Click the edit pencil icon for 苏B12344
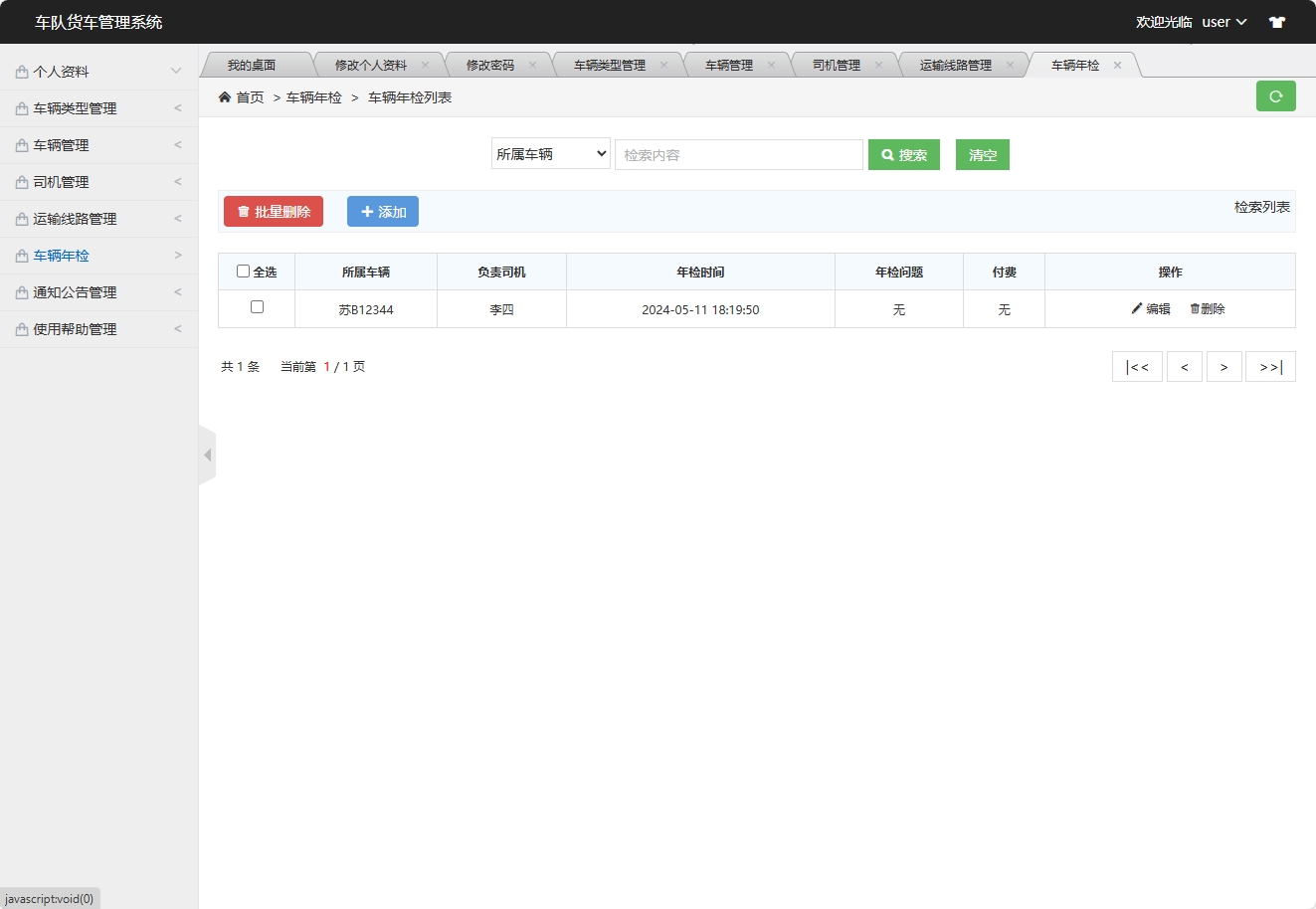Image resolution: width=1316 pixels, height=909 pixels. [1137, 308]
